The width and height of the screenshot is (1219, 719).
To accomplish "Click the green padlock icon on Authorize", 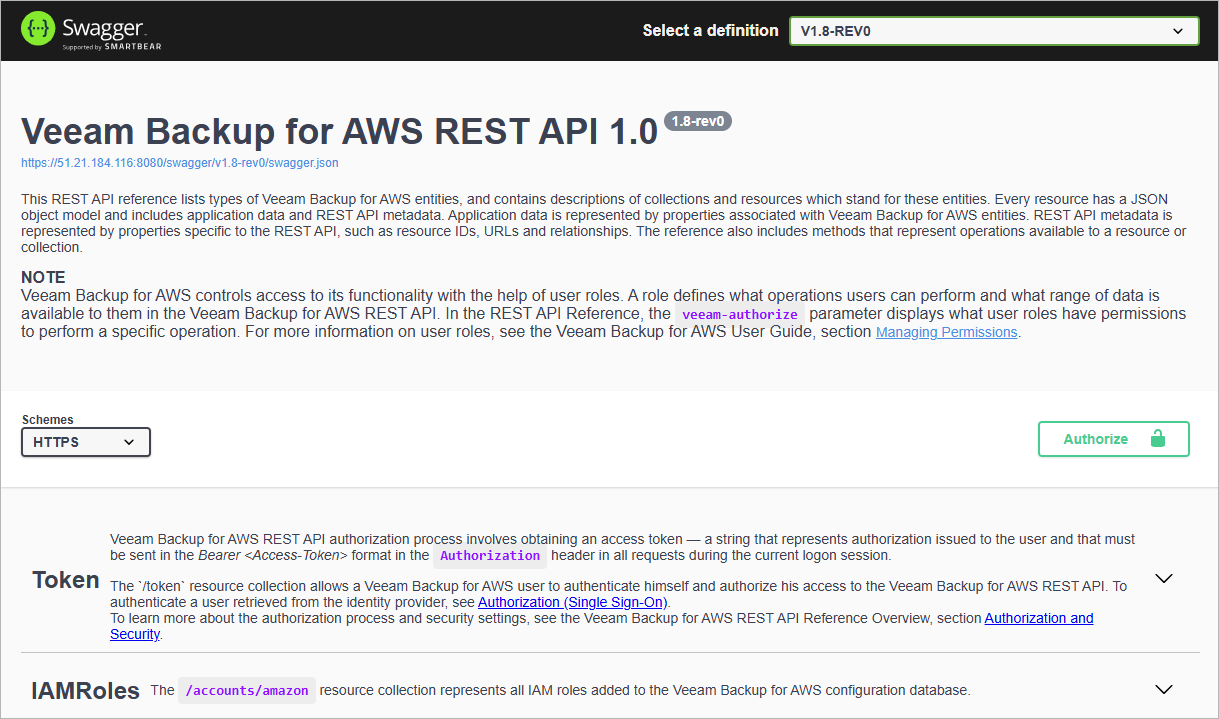I will point(1158,438).
